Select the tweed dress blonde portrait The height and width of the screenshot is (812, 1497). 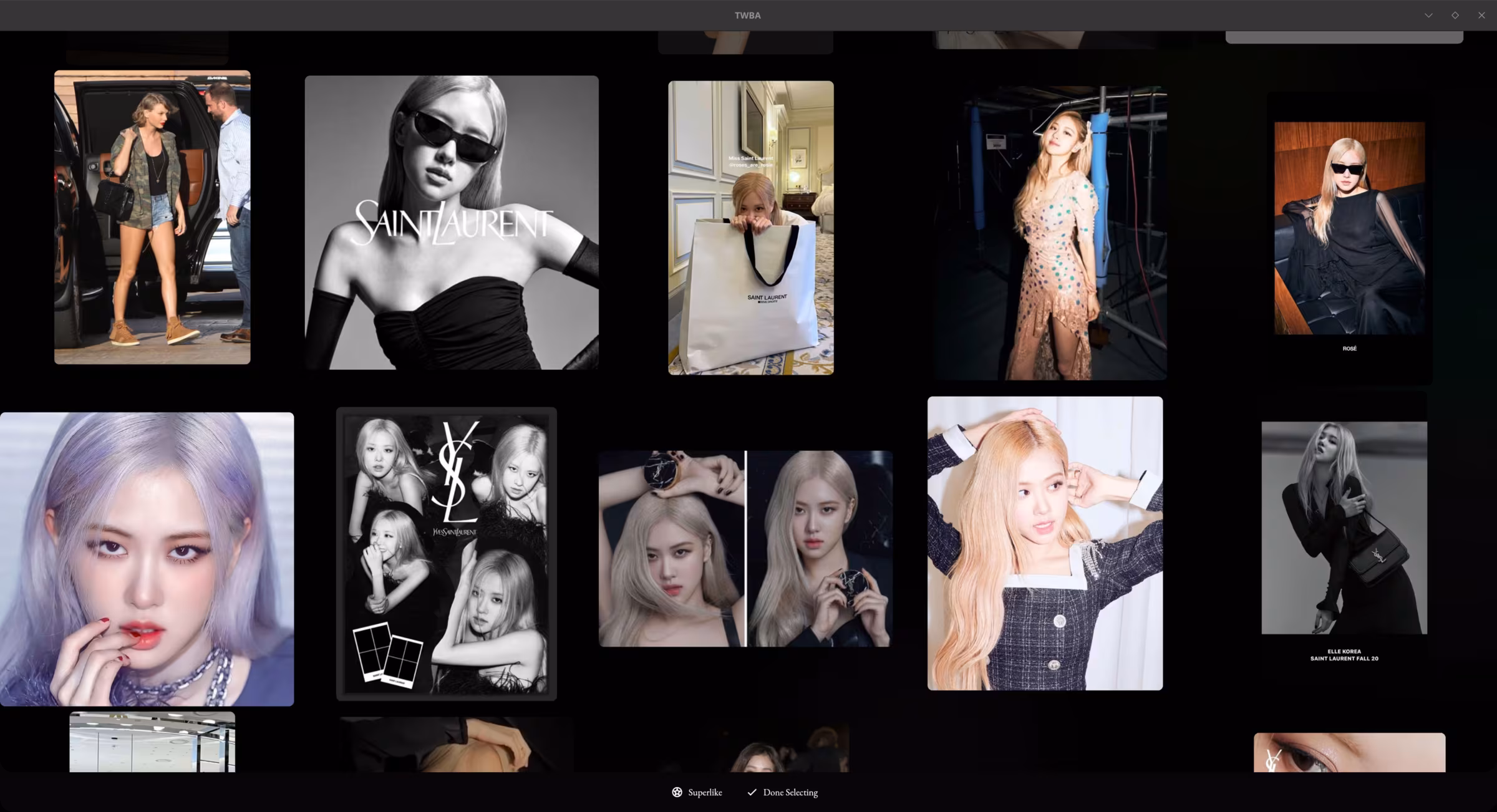(1045, 543)
